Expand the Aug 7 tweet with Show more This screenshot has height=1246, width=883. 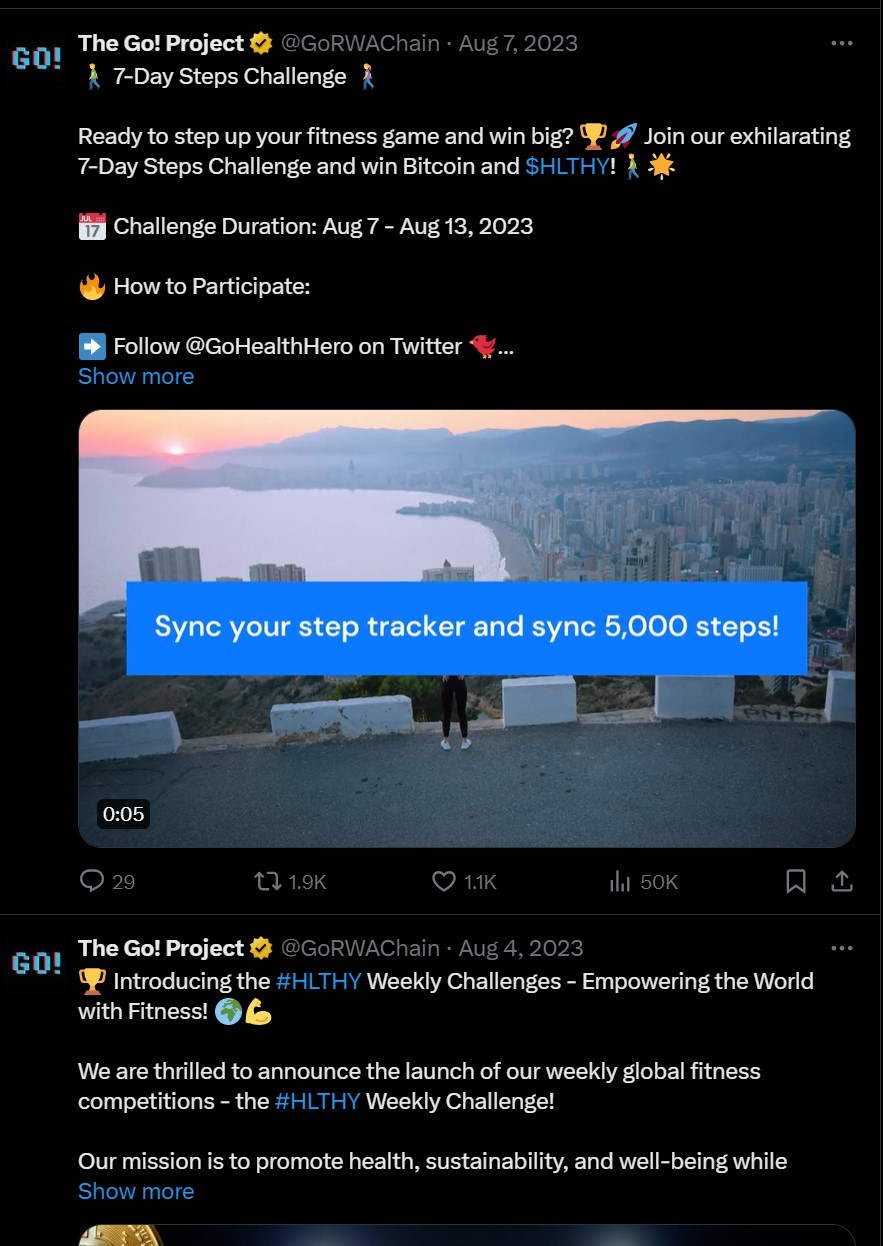(x=136, y=376)
